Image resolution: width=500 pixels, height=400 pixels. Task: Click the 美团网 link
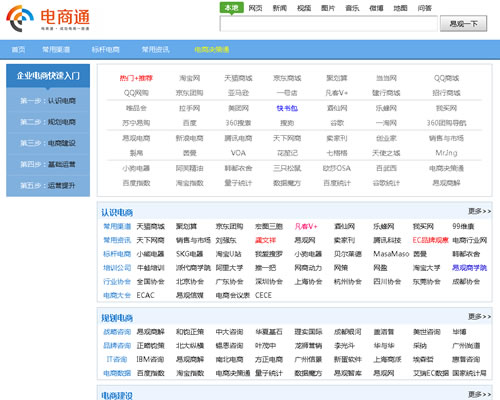(x=238, y=108)
